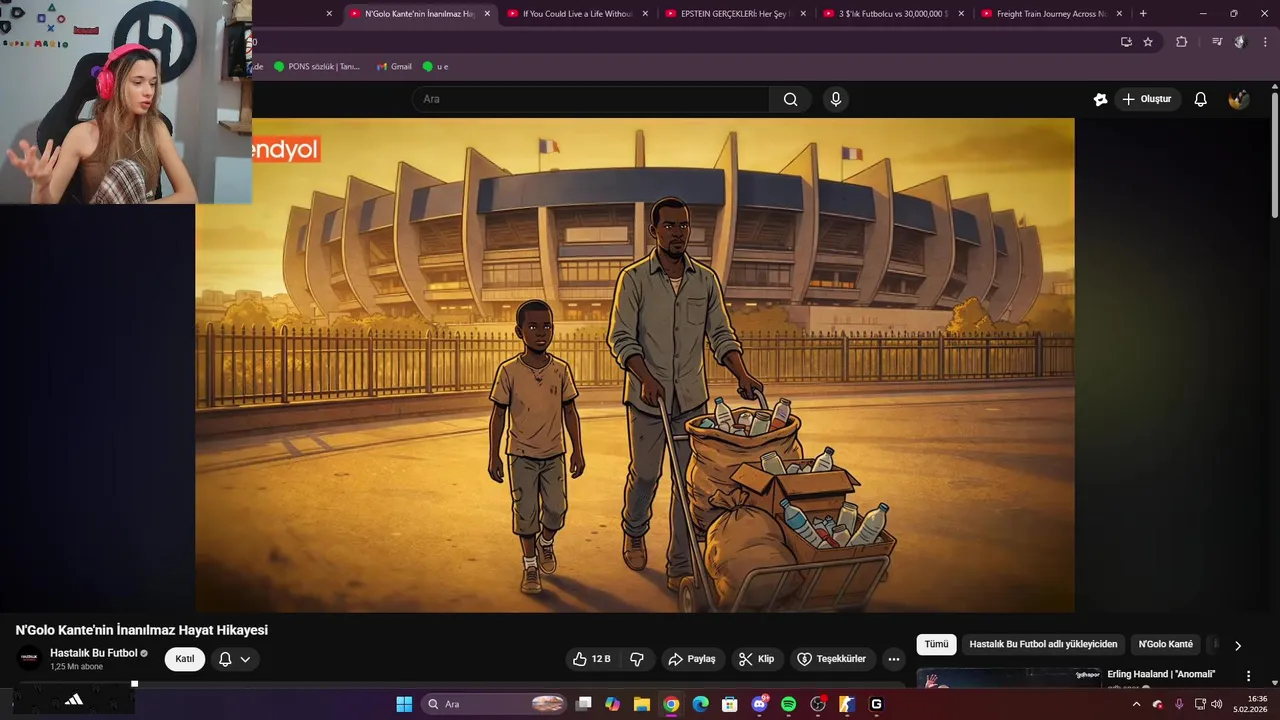Open Chrome three-dot menu
The height and width of the screenshot is (720, 1280).
click(1266, 42)
